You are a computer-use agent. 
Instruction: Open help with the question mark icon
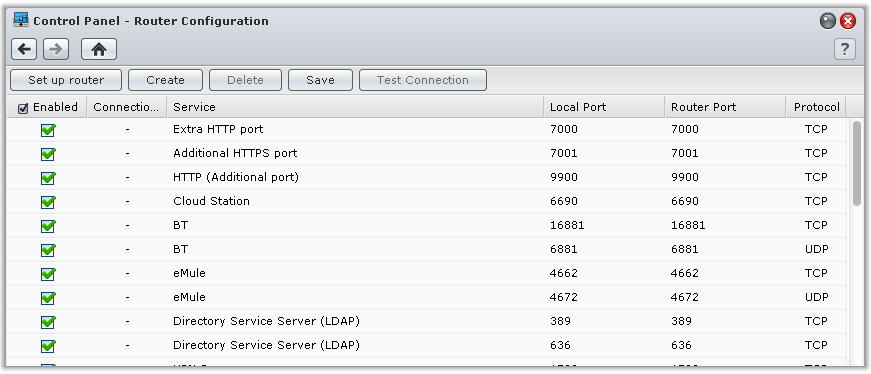[x=844, y=49]
